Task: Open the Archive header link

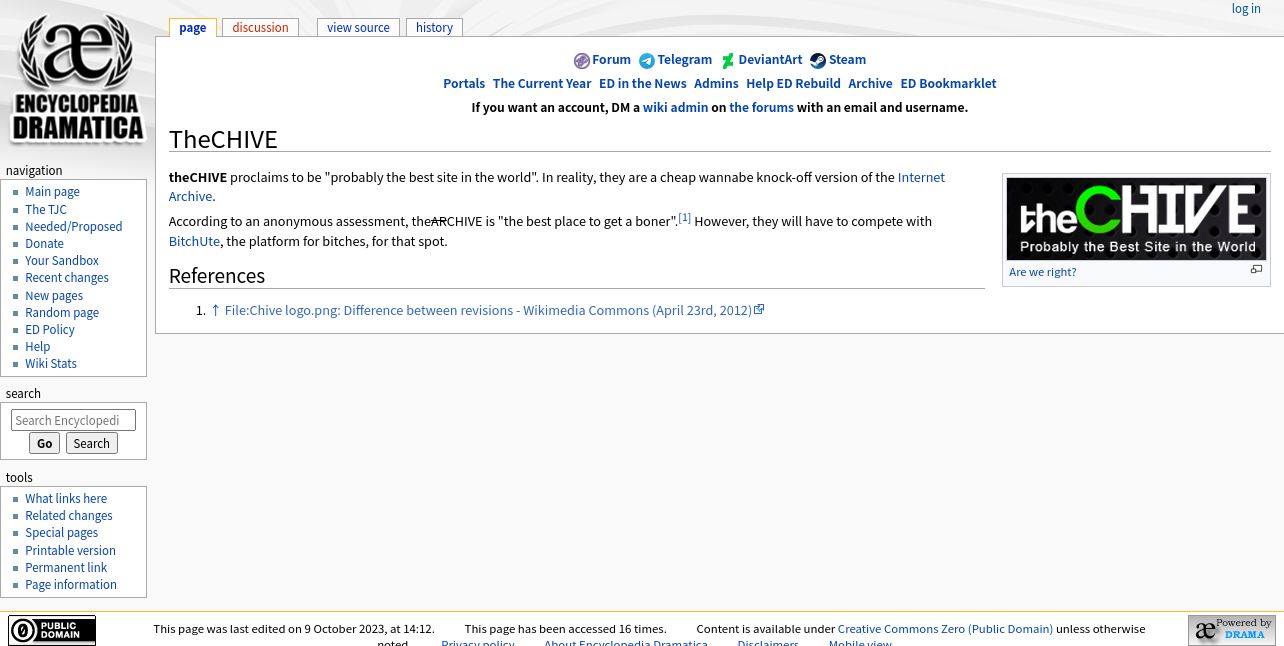Action: pos(870,84)
